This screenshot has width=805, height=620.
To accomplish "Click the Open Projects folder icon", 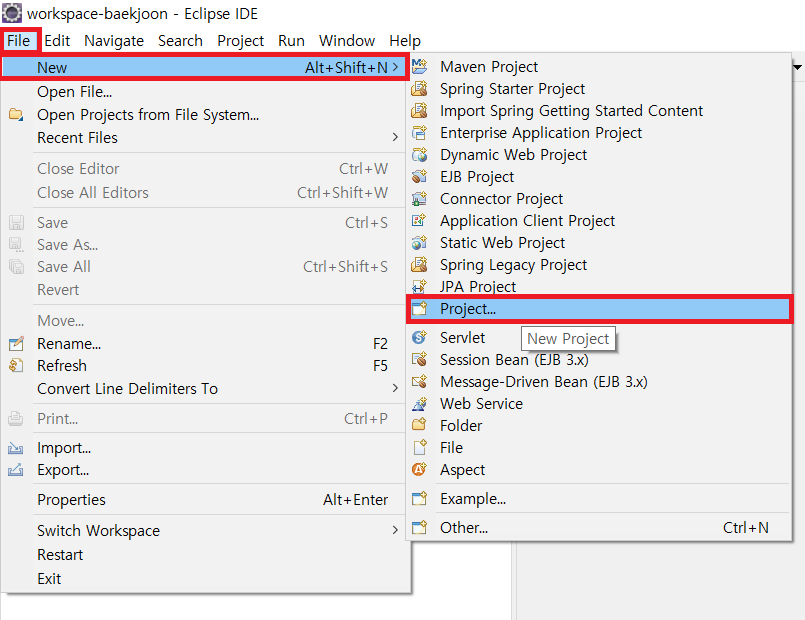I will point(16,114).
